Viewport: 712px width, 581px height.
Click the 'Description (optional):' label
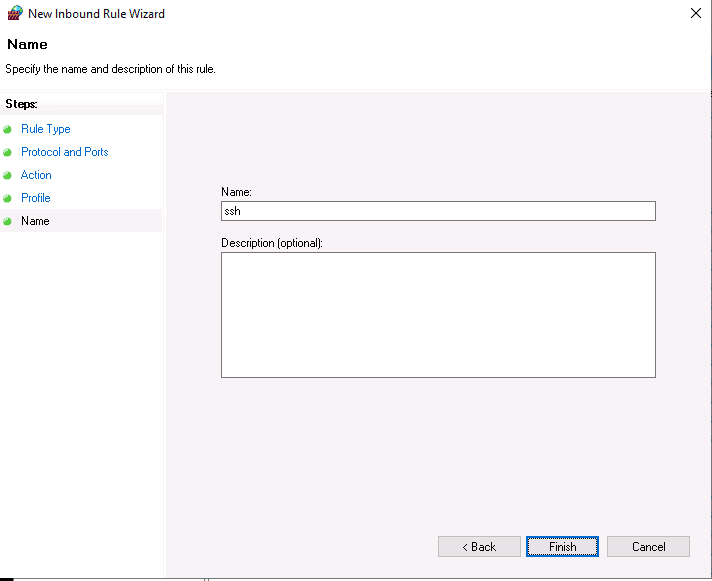[272, 243]
